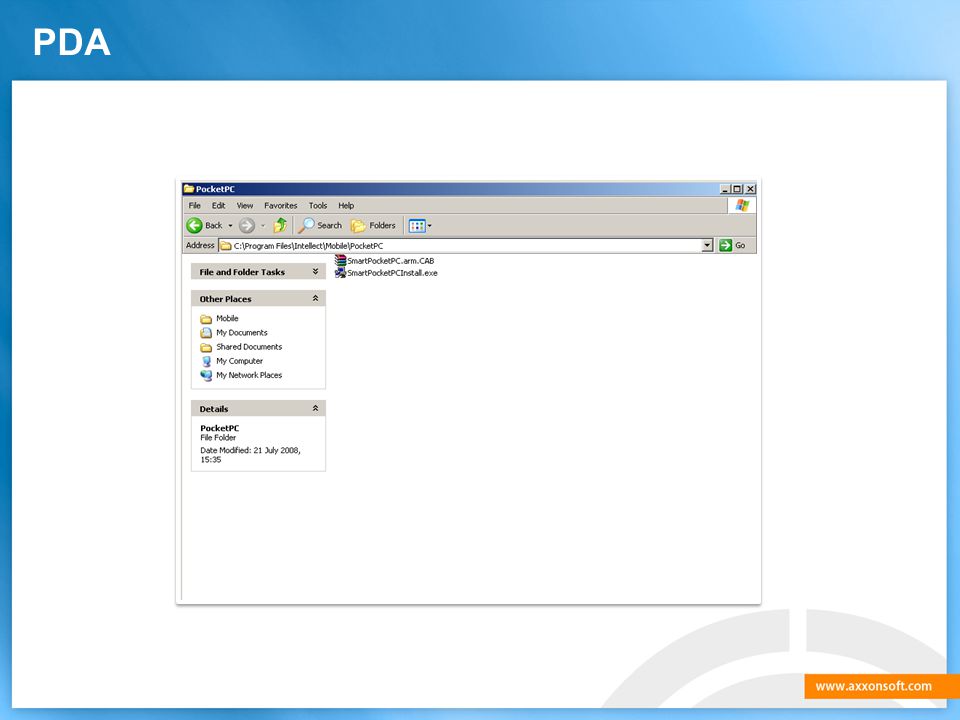The image size is (960, 720).
Task: Open the Search magnifier icon
Action: coord(306,225)
